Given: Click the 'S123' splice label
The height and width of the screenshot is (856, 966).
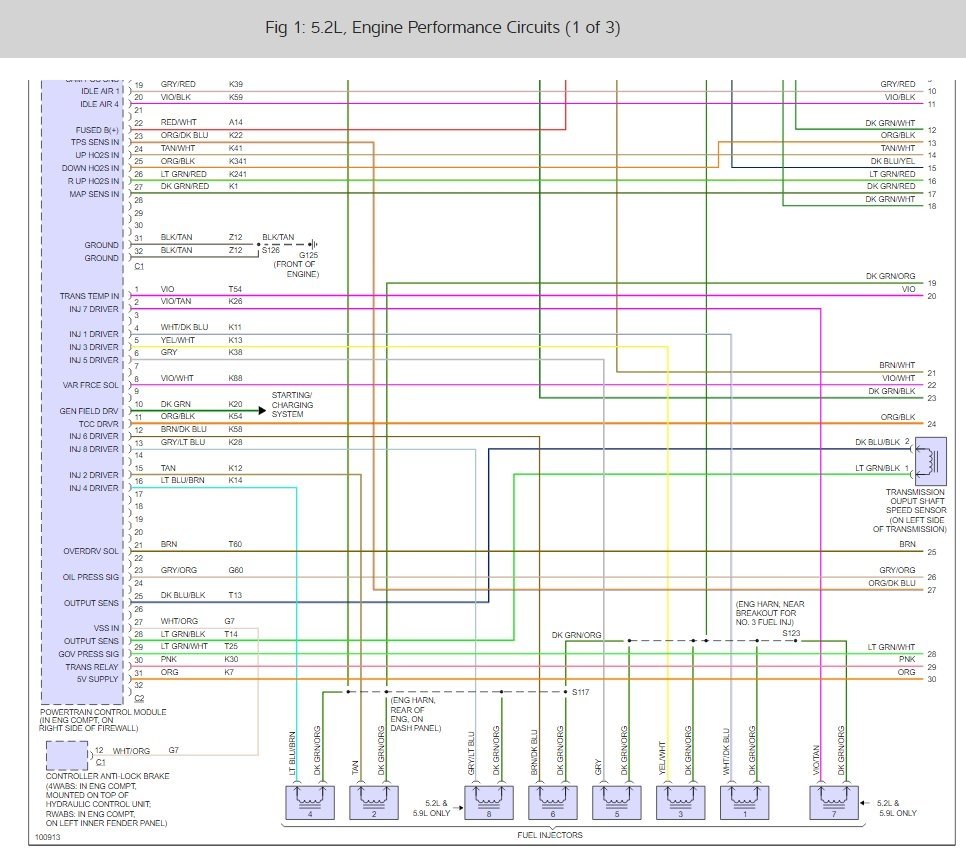Looking at the screenshot, I should pos(791,633).
